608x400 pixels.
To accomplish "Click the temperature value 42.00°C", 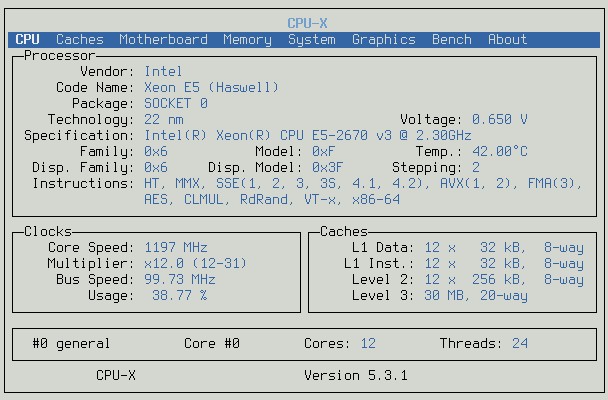I will 499,152.
